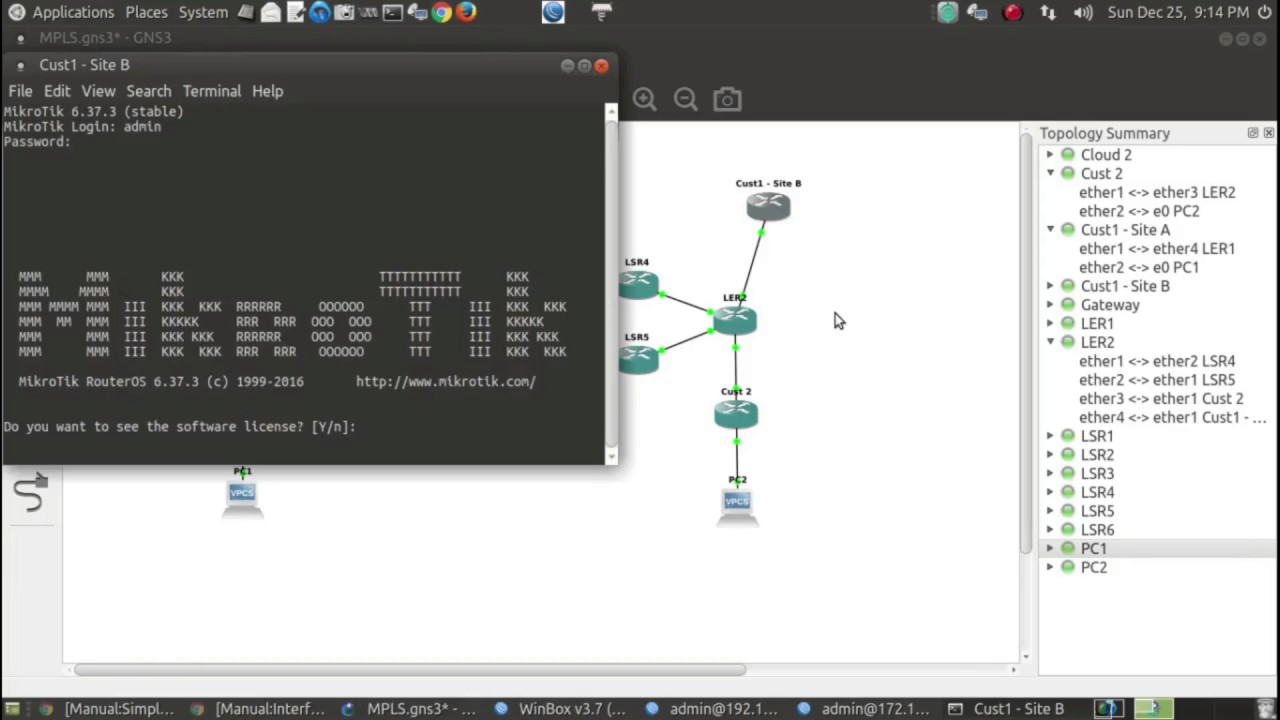Open the Terminal menu in menubar

point(211,91)
